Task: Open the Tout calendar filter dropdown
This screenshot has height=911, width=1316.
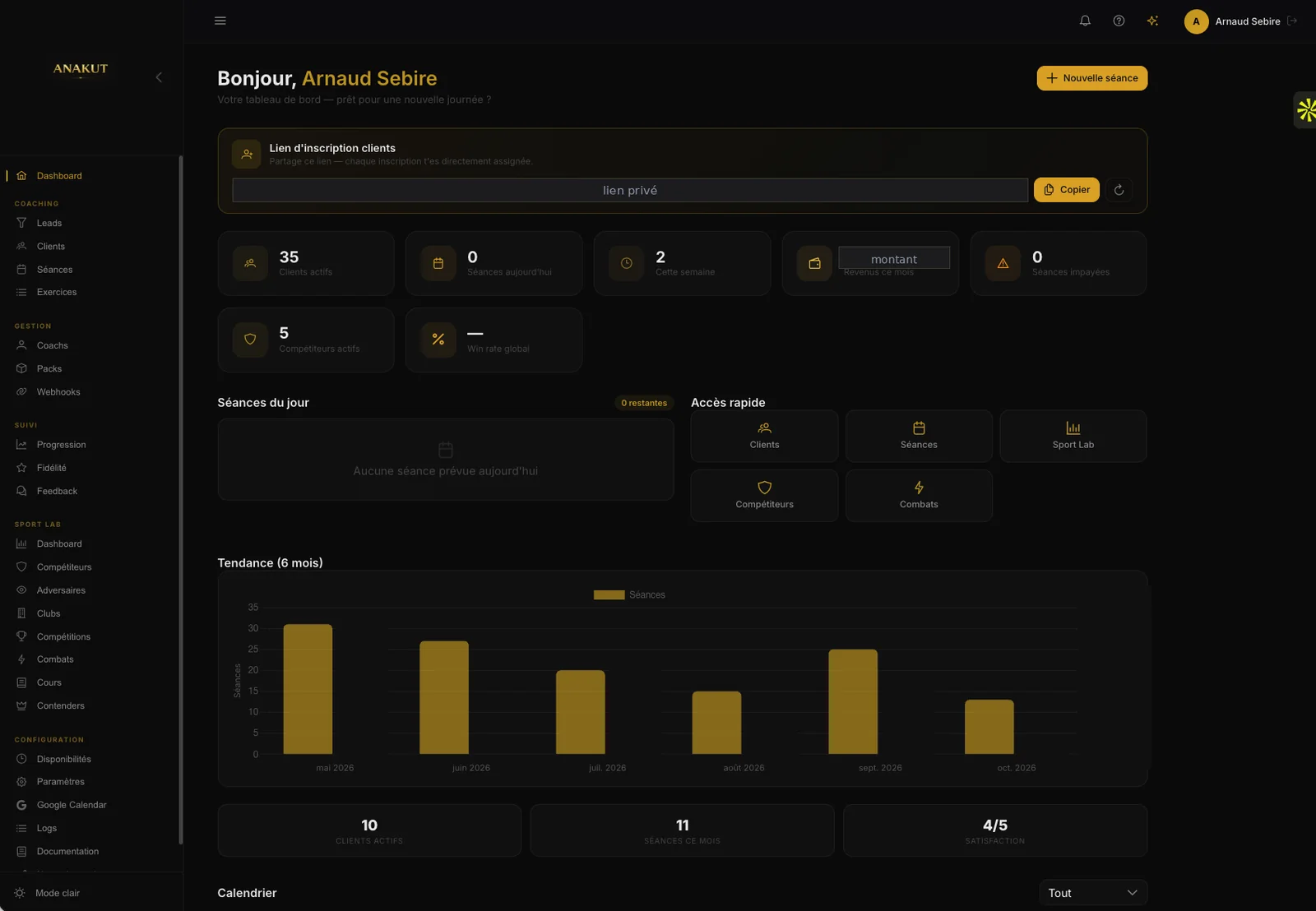Action: (x=1092, y=893)
